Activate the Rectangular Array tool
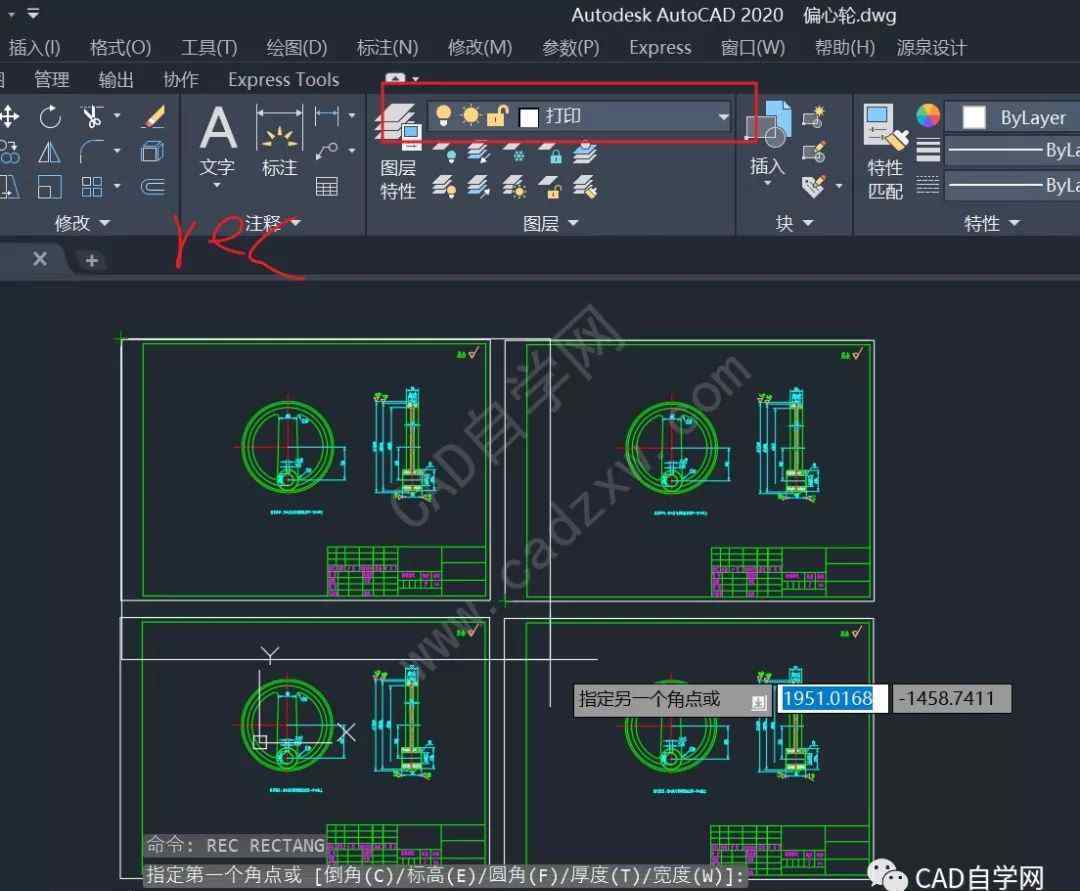This screenshot has height=891, width=1080. [91, 187]
